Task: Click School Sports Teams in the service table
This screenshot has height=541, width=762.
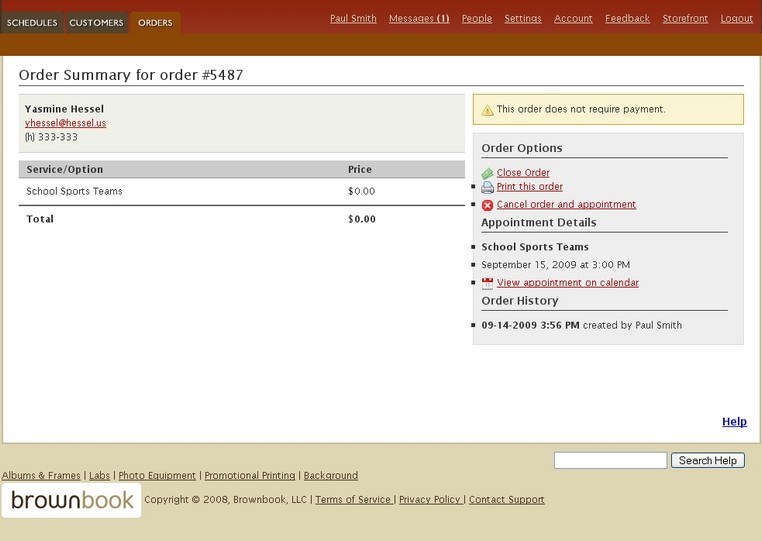Action: click(74, 192)
